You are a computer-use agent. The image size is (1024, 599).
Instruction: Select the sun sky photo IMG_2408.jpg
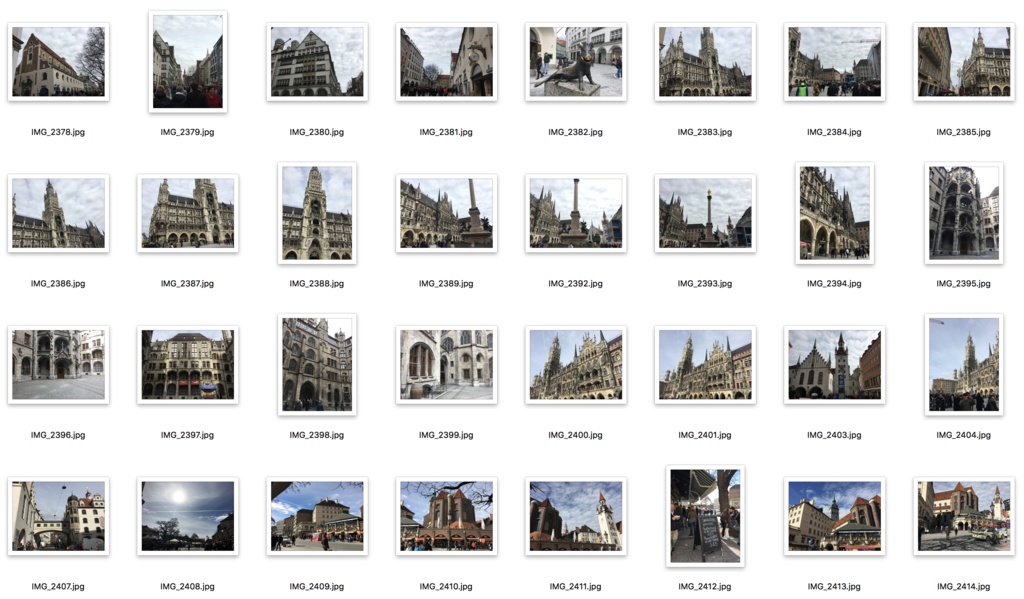(x=187, y=517)
